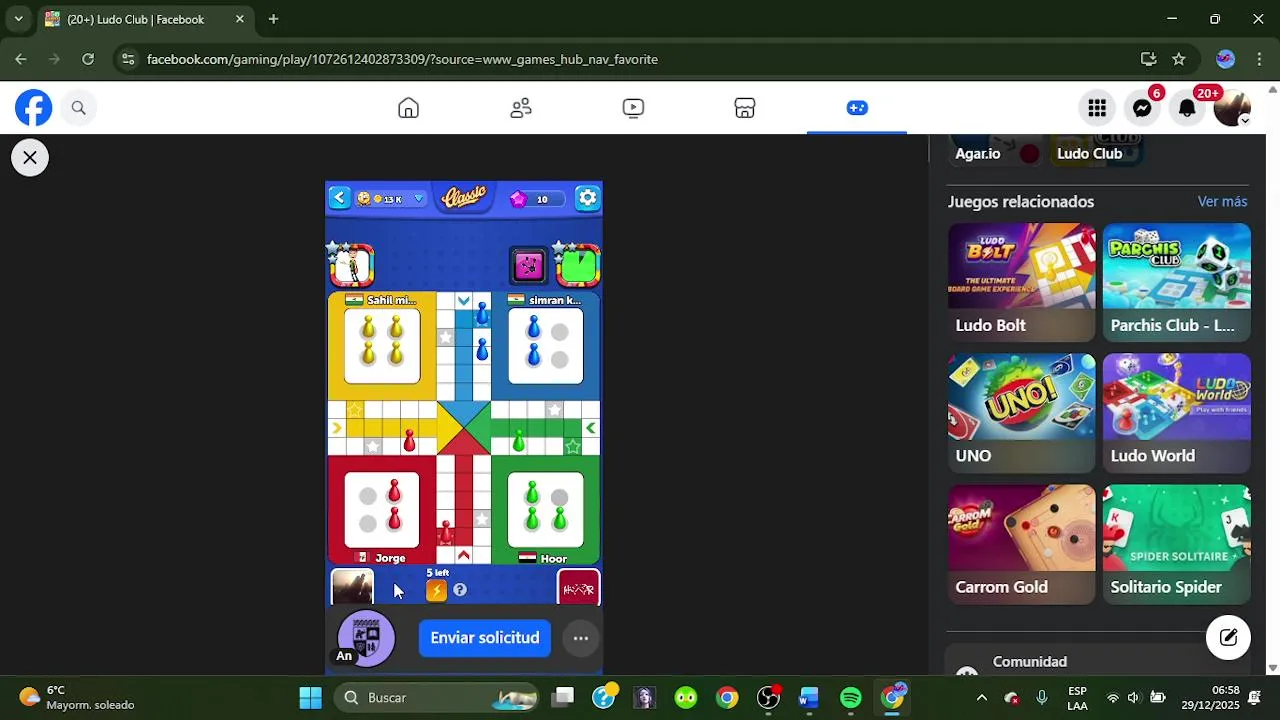The image size is (1280, 720).
Task: Select the green token on the board path
Action: point(519,439)
